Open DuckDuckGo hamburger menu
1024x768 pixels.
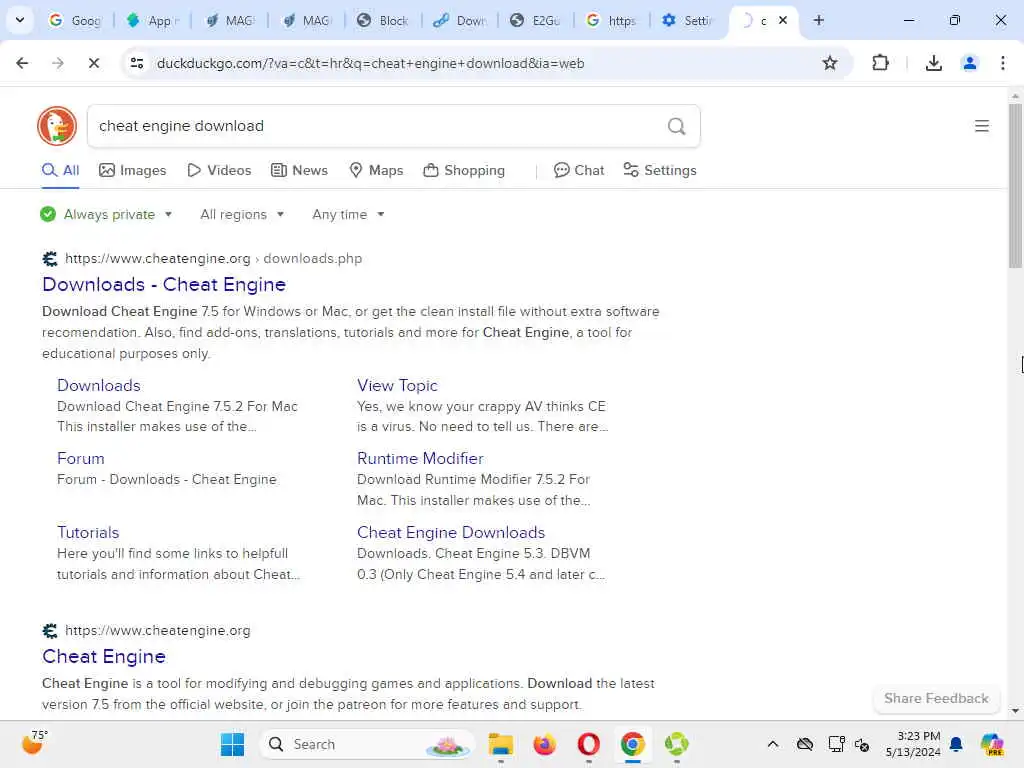point(982,126)
